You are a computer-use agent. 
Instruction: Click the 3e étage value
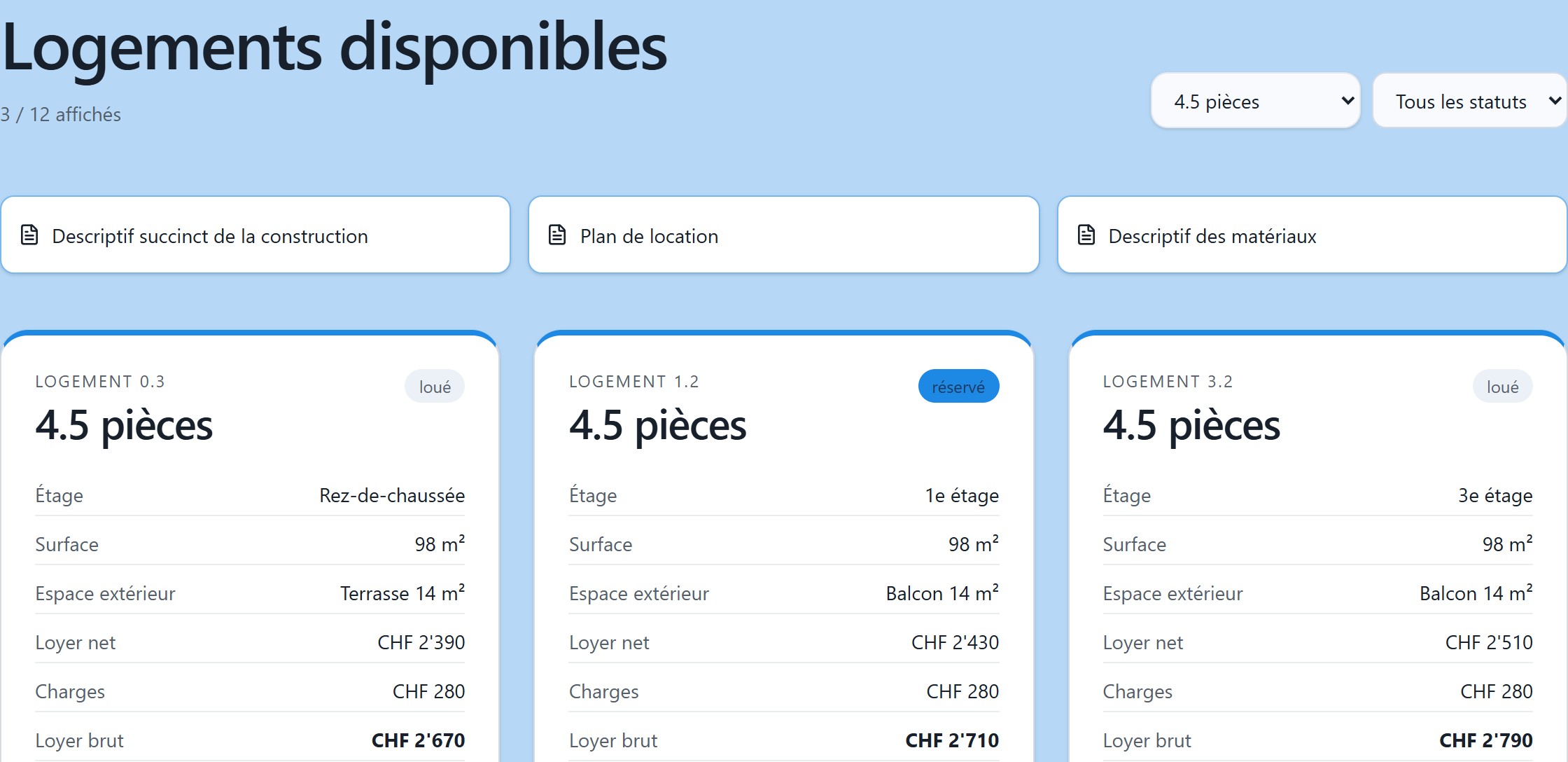pyautogui.click(x=1495, y=496)
